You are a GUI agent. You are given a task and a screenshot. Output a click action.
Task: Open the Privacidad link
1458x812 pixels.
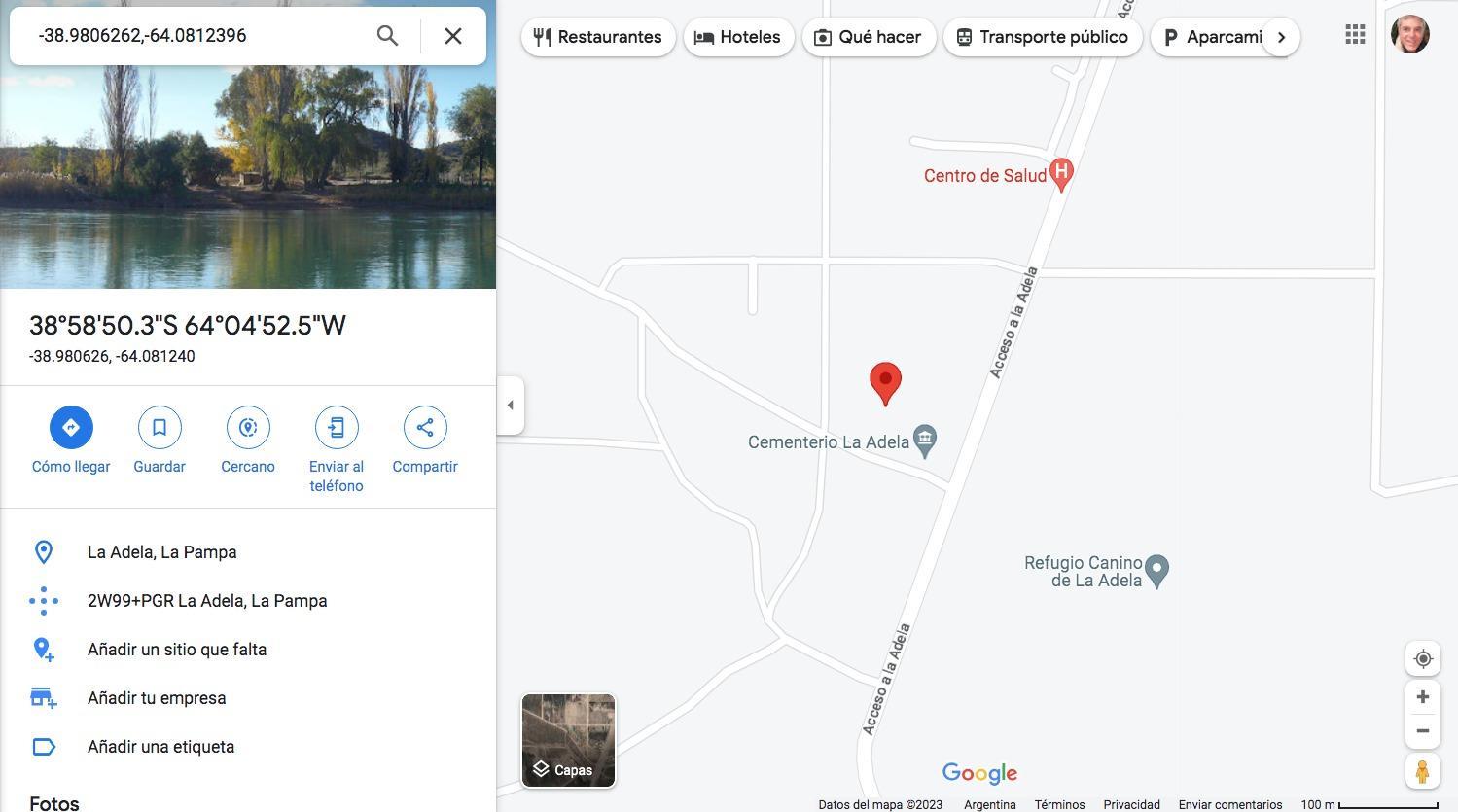pyautogui.click(x=1131, y=804)
